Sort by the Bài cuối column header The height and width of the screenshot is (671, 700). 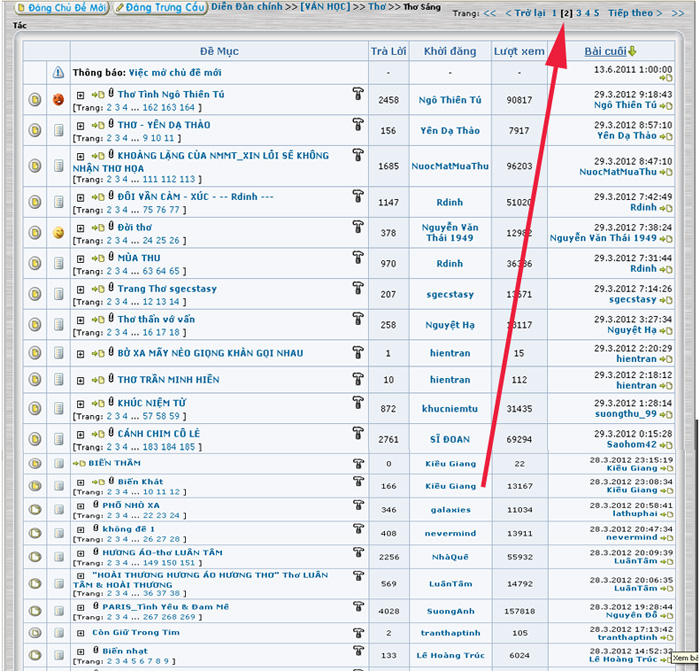605,51
